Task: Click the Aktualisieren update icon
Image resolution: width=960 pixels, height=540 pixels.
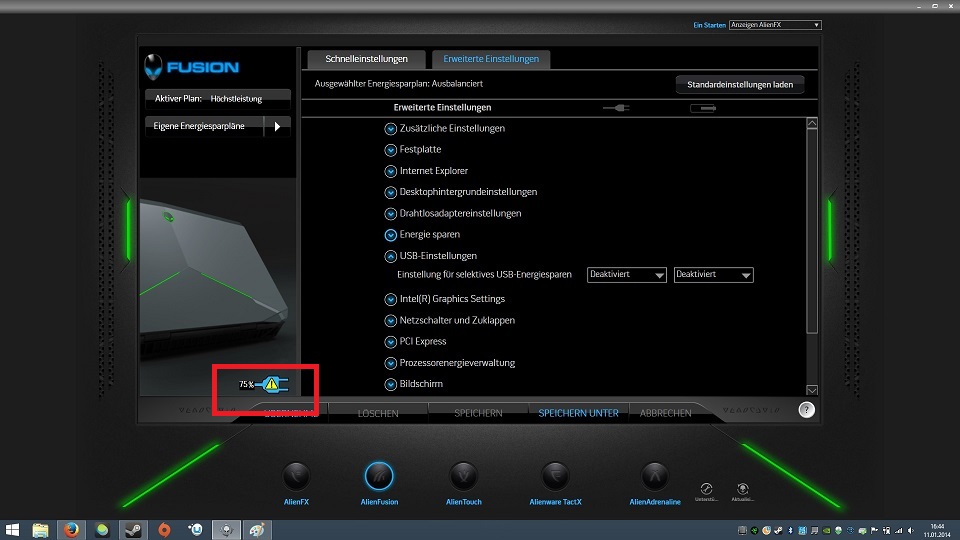Action: (743, 489)
